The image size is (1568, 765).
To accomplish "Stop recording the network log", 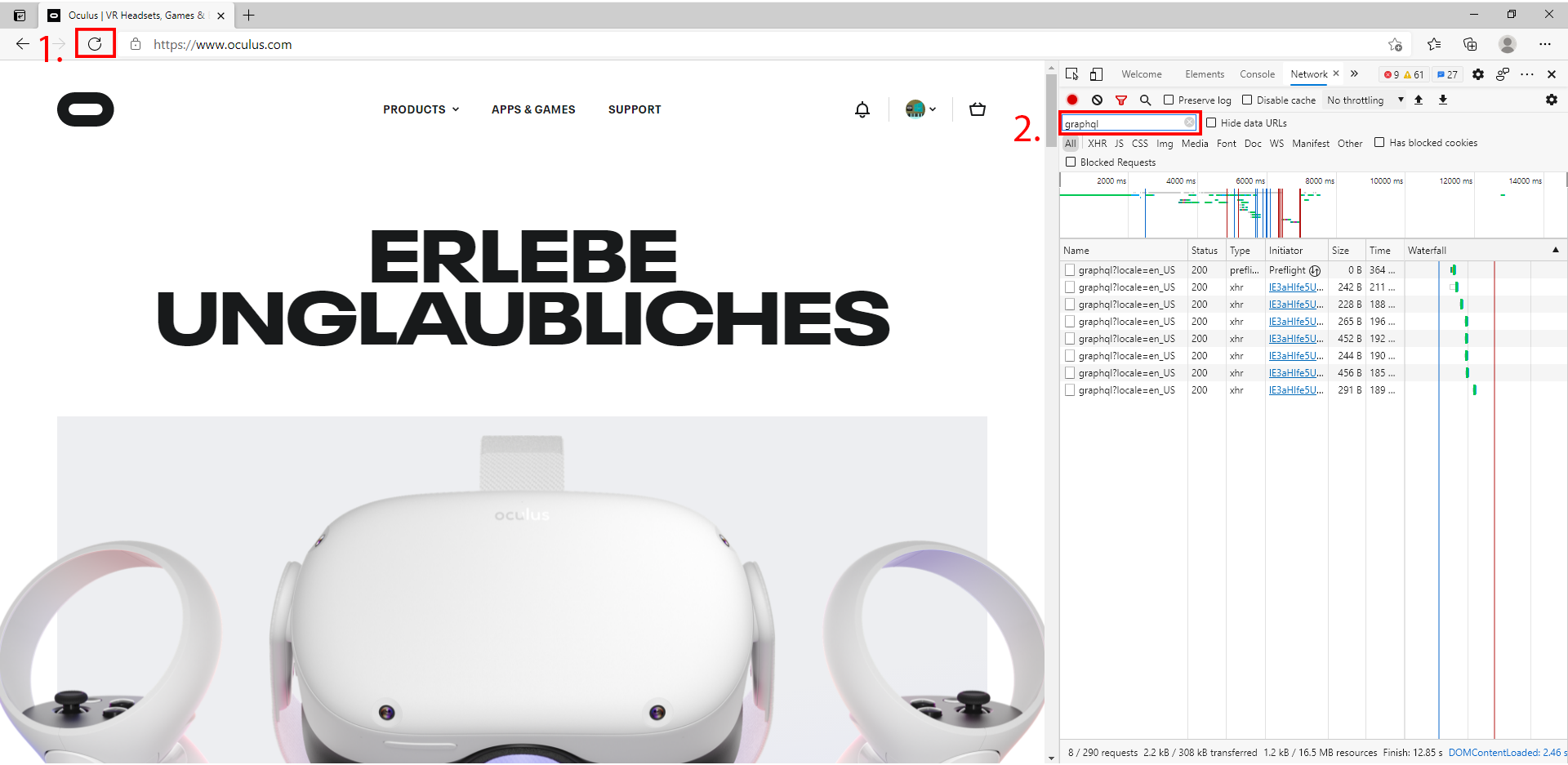I will tap(1072, 100).
